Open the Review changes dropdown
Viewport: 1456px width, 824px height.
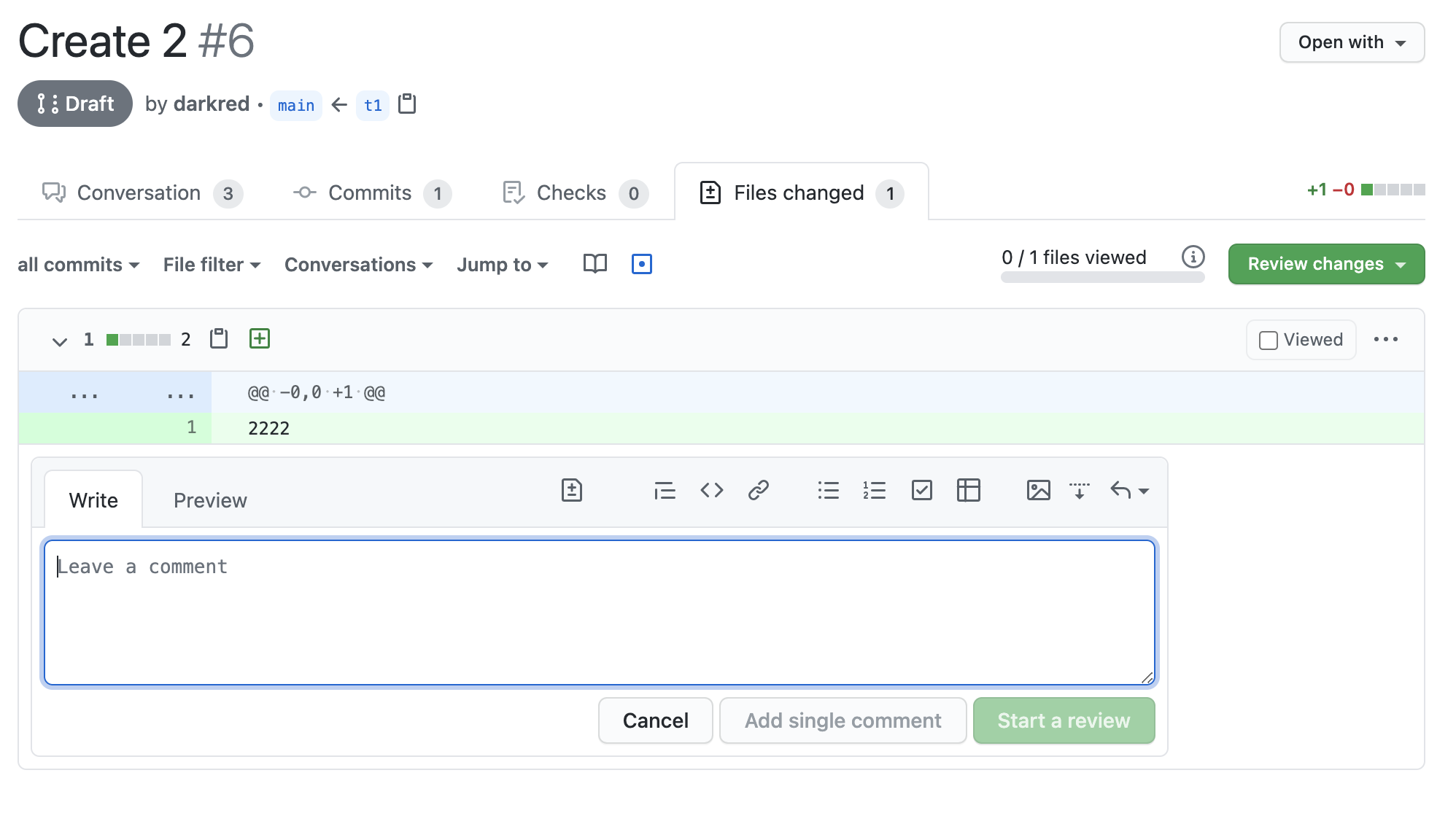1325,264
